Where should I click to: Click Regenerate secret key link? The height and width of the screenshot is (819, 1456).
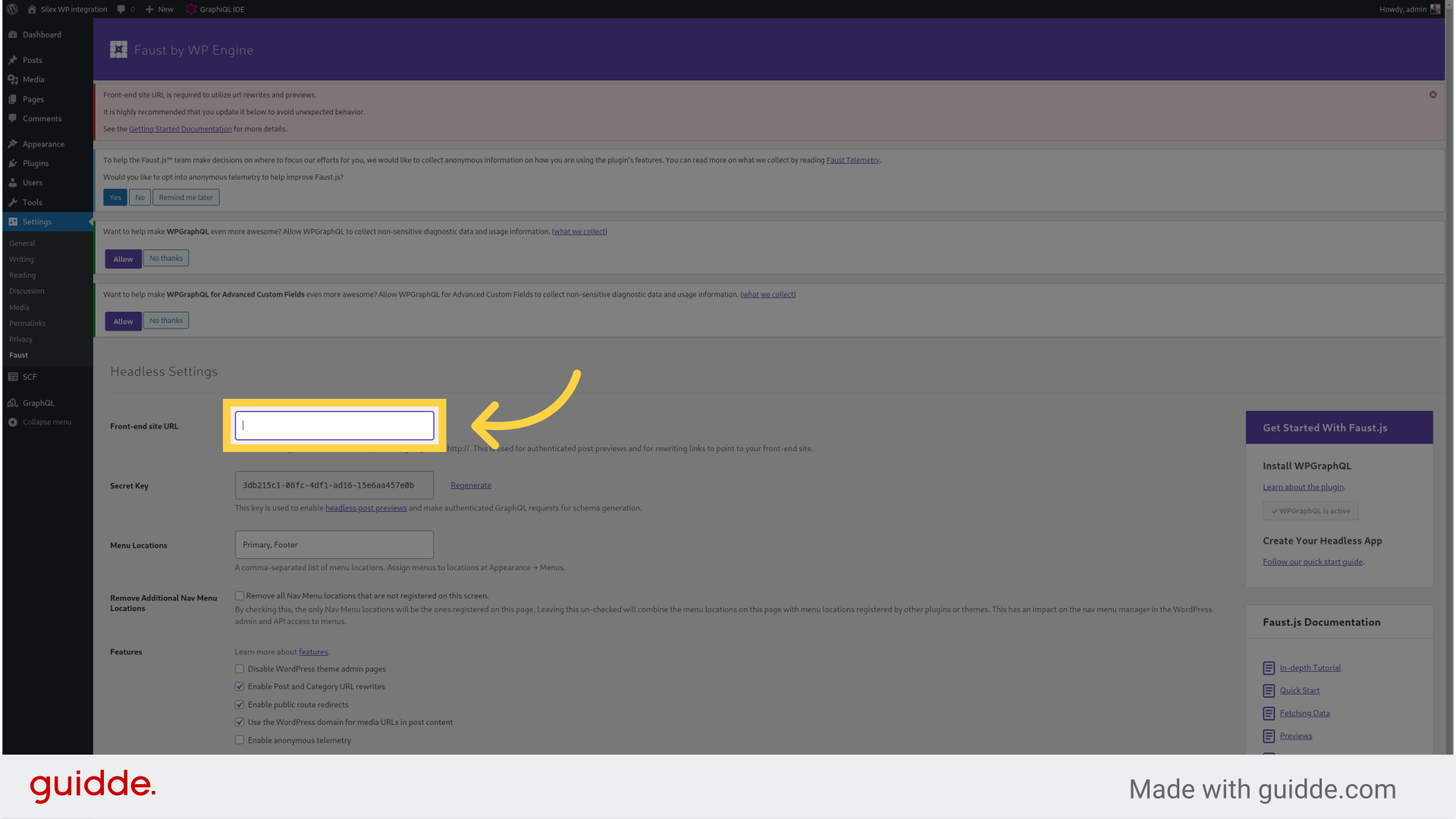point(471,485)
